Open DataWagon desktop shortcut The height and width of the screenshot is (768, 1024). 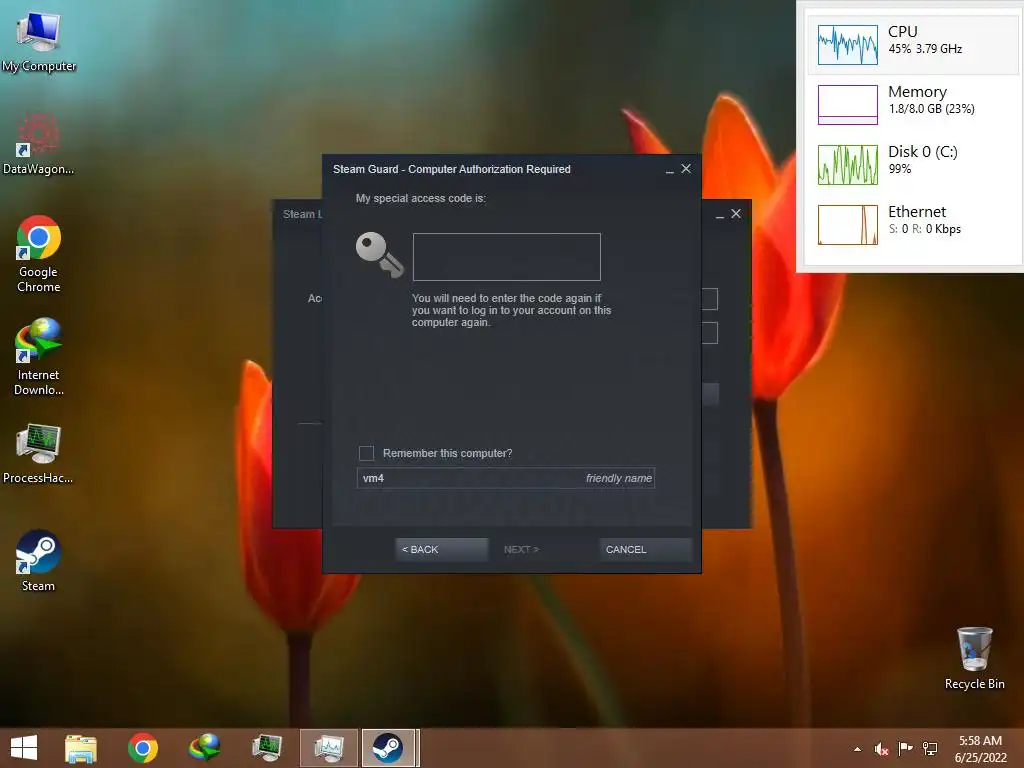coord(39,144)
